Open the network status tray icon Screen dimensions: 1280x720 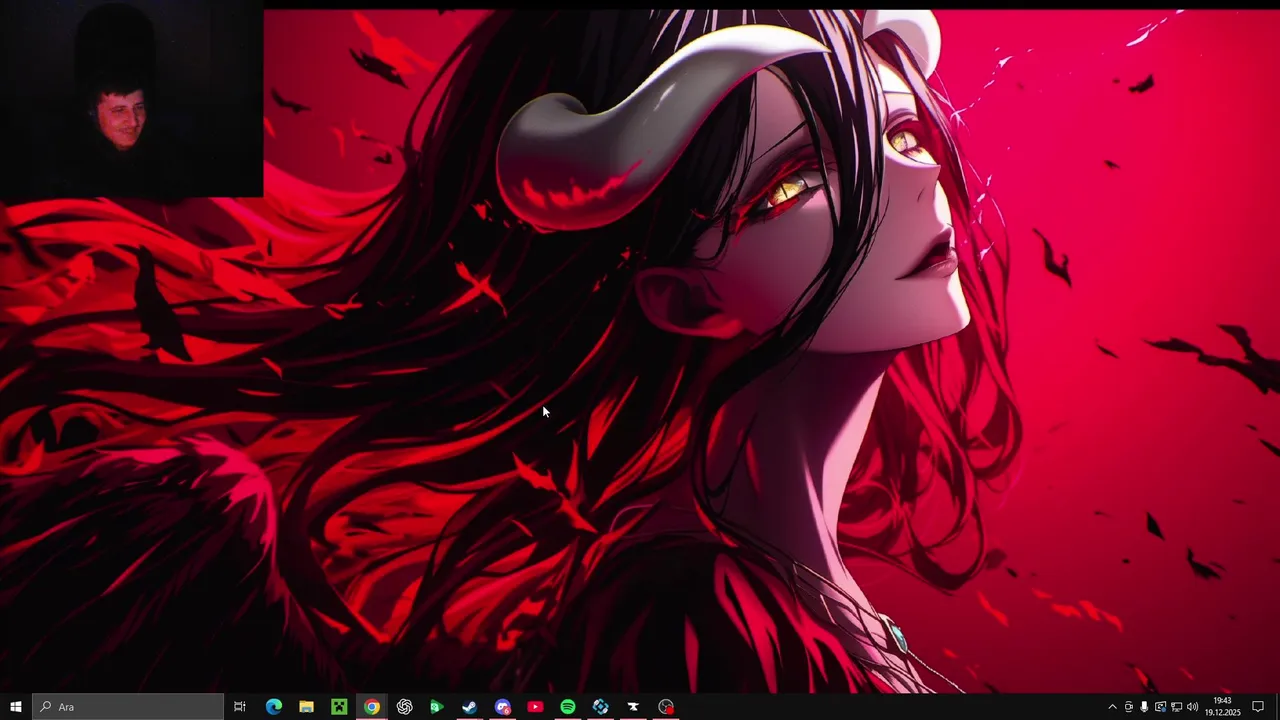coord(1176,707)
